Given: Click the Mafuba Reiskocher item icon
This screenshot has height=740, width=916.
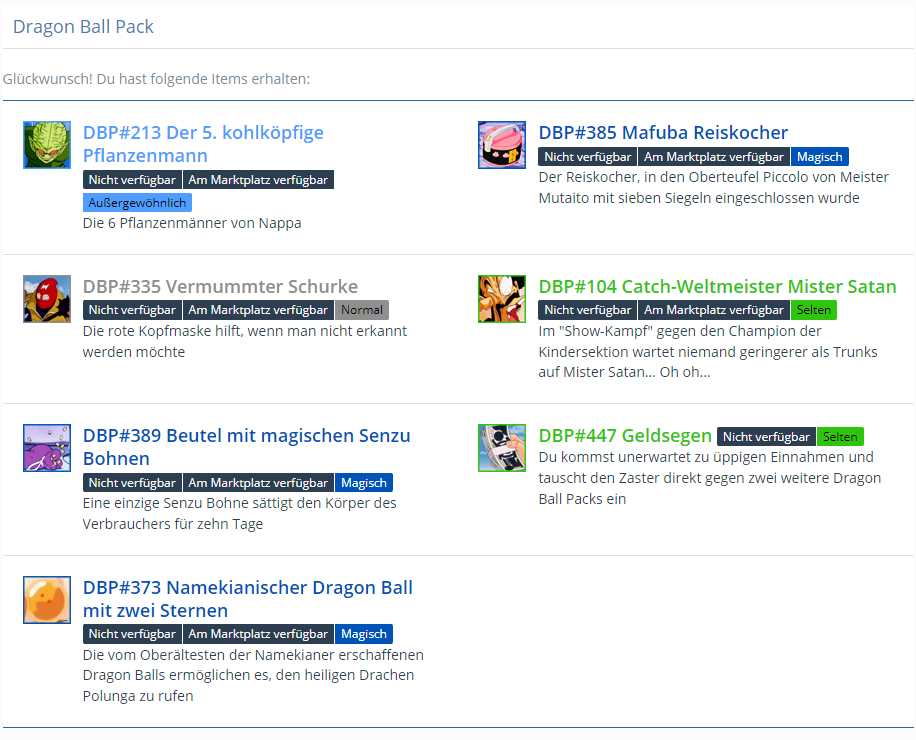Looking at the screenshot, I should coord(502,145).
